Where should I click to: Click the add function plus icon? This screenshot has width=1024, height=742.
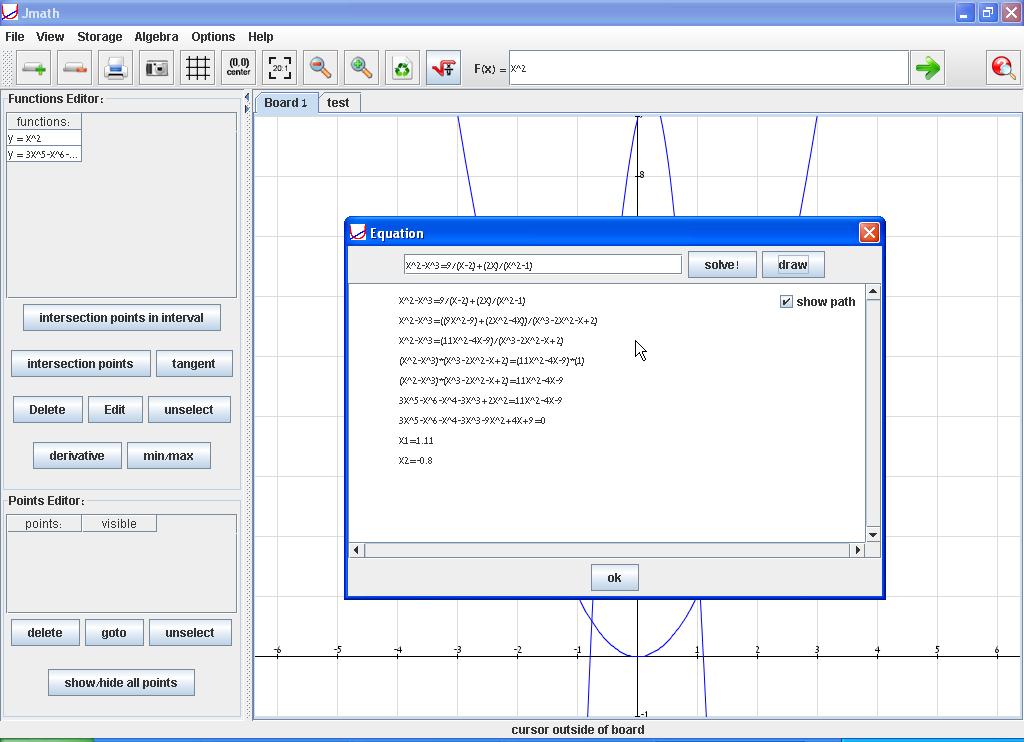(x=34, y=68)
